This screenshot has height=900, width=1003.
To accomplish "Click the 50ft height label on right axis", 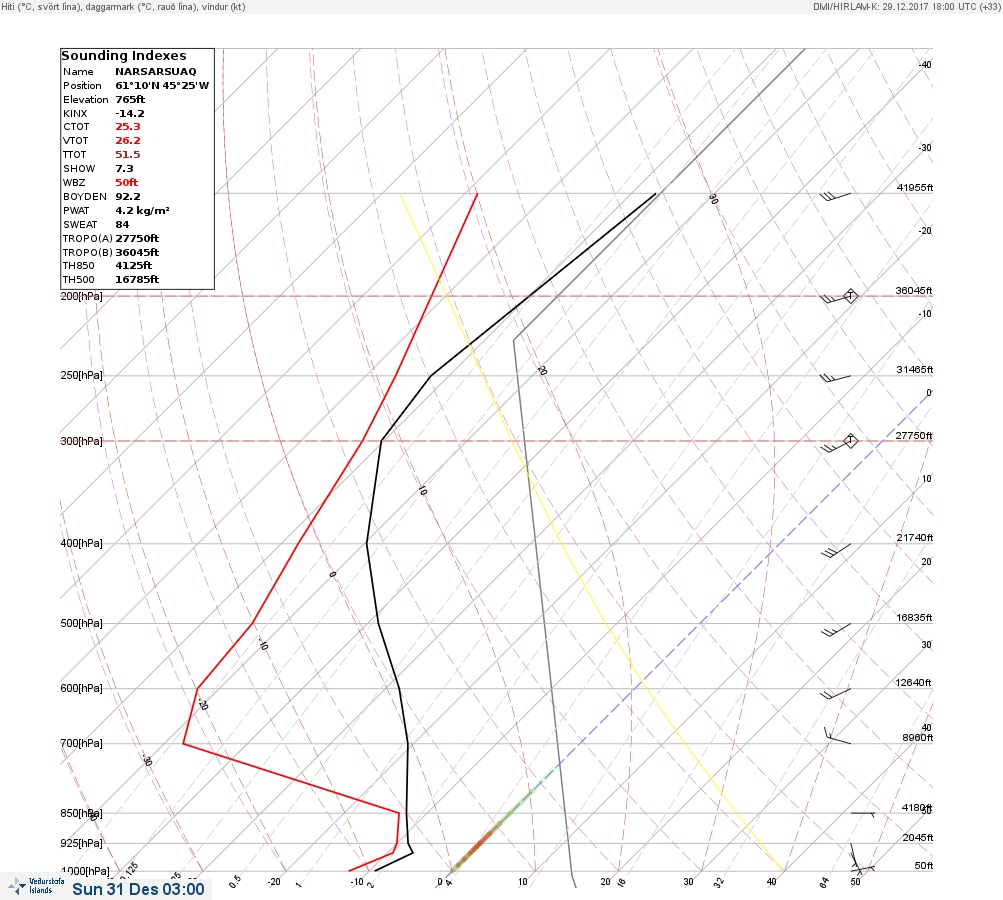I will pyautogui.click(x=924, y=865).
